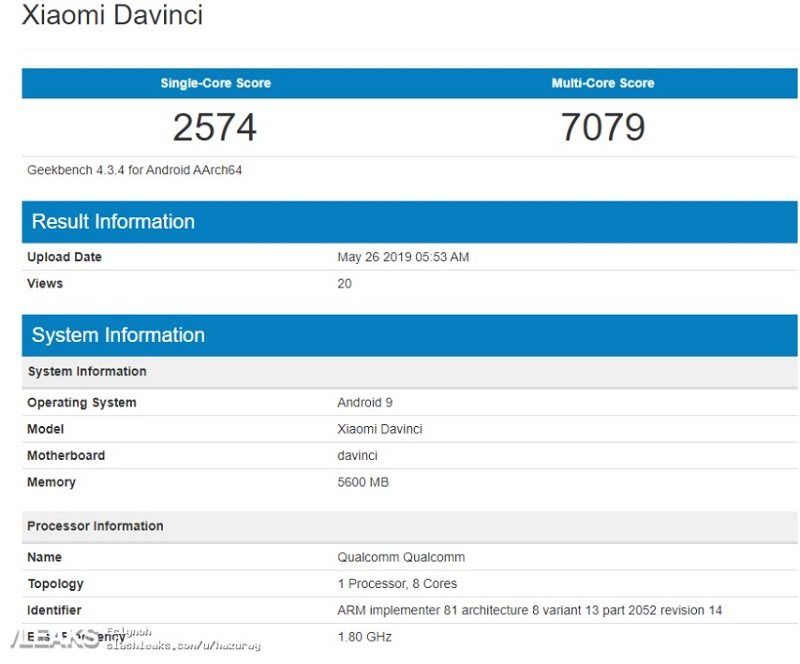Click the "Processor Information" subheading
Viewport: 800px width, 664px height.
pyautogui.click(x=410, y=526)
